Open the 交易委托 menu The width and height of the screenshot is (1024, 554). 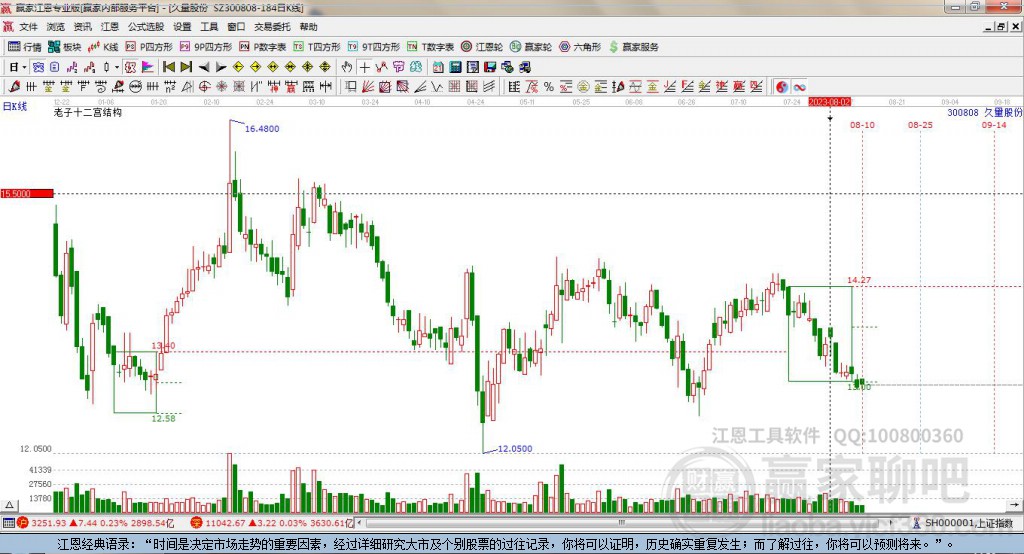(272, 27)
